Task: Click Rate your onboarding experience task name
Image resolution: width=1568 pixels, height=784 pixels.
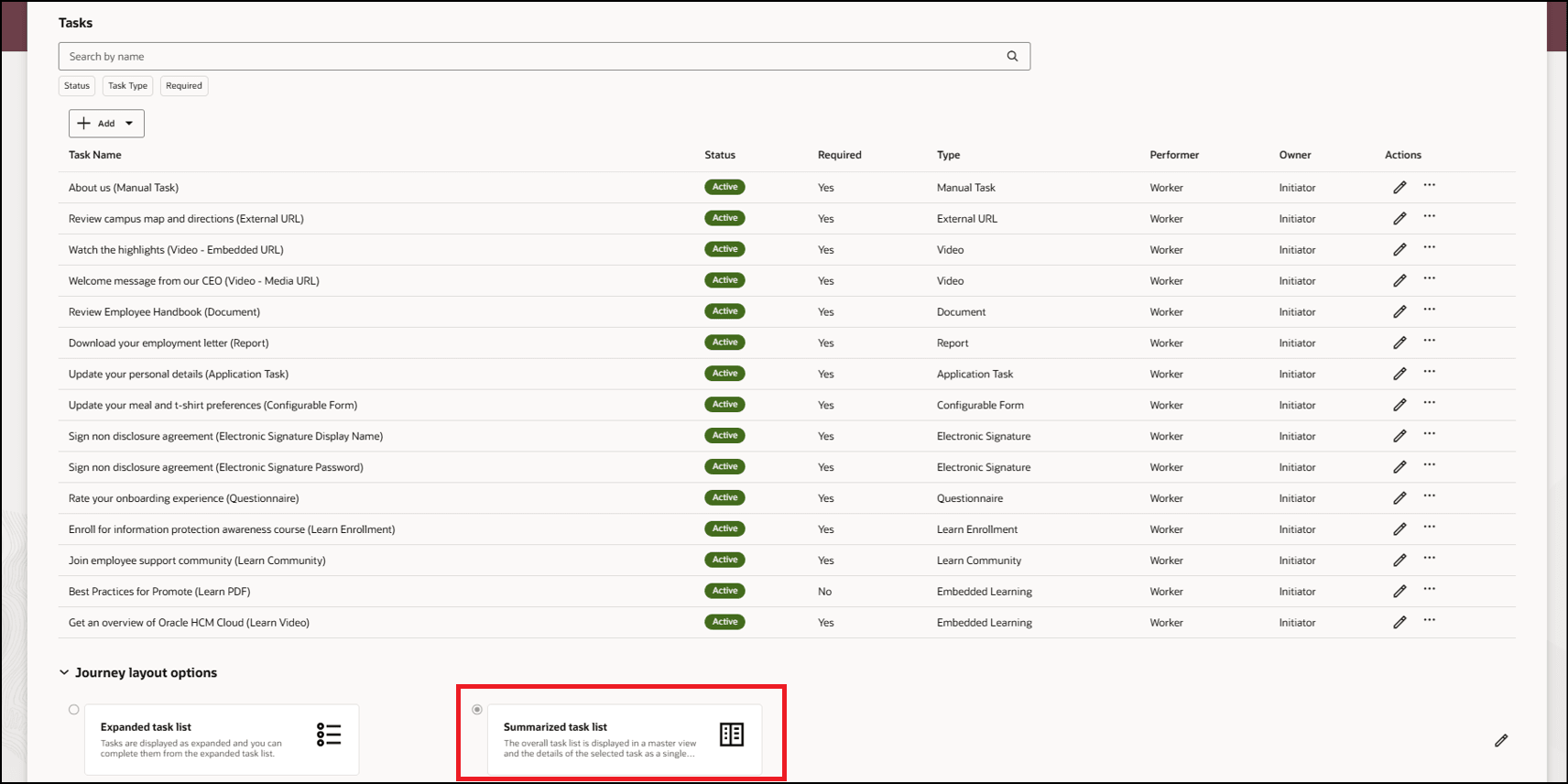Action: tap(184, 499)
